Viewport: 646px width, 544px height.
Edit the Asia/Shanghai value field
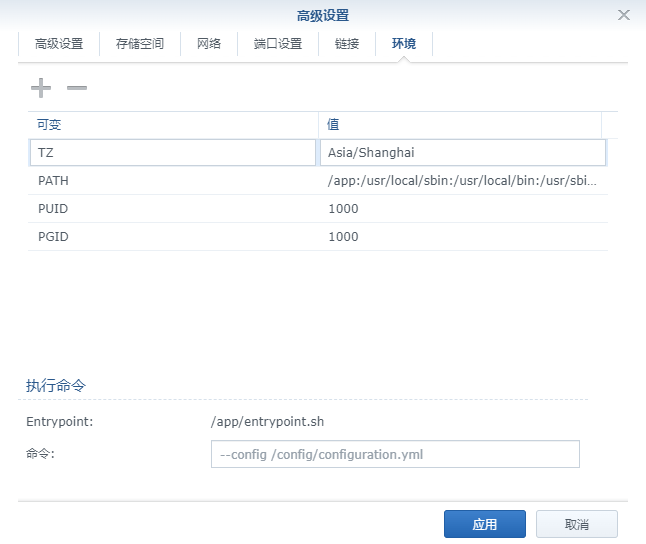[463, 152]
